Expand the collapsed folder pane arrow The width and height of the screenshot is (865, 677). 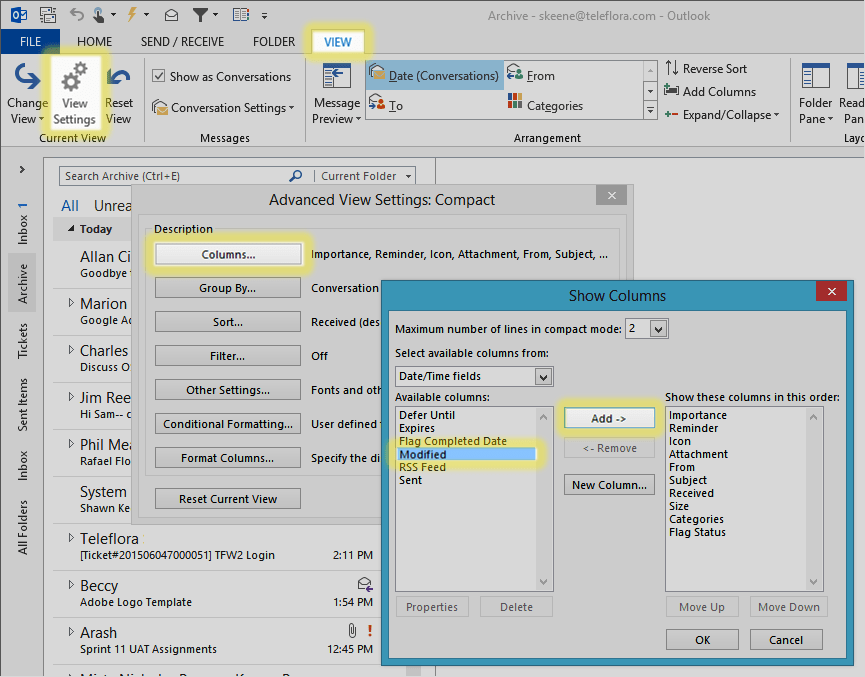pos(22,169)
